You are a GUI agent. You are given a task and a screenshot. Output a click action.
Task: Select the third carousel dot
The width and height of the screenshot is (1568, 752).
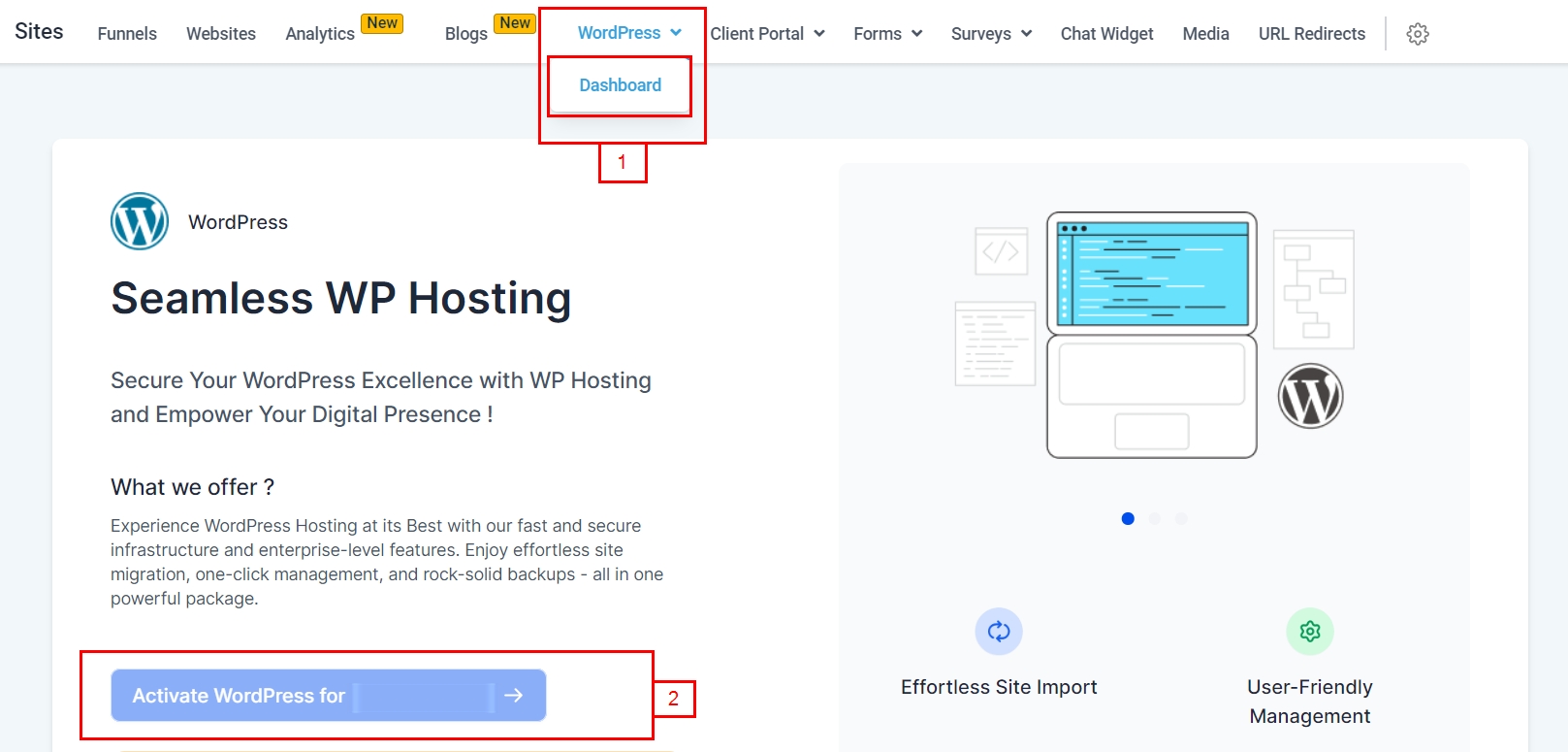(x=1180, y=519)
